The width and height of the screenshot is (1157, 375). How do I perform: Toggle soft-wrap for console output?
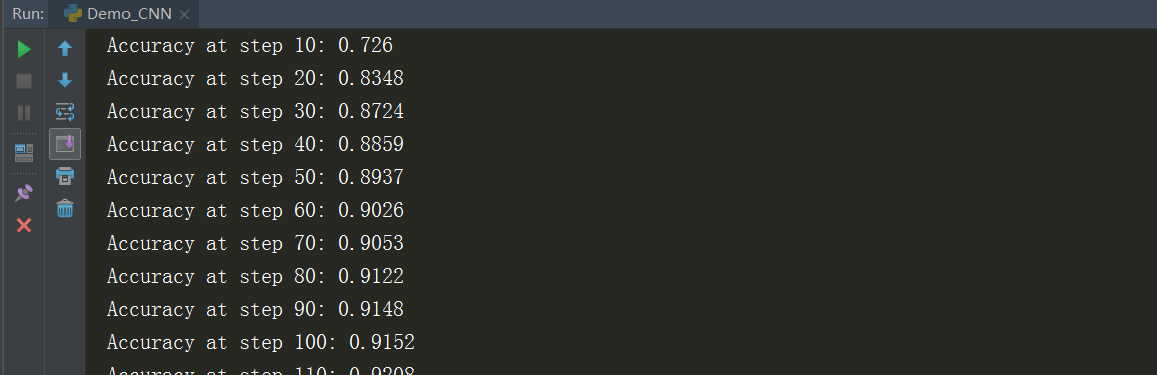point(65,112)
